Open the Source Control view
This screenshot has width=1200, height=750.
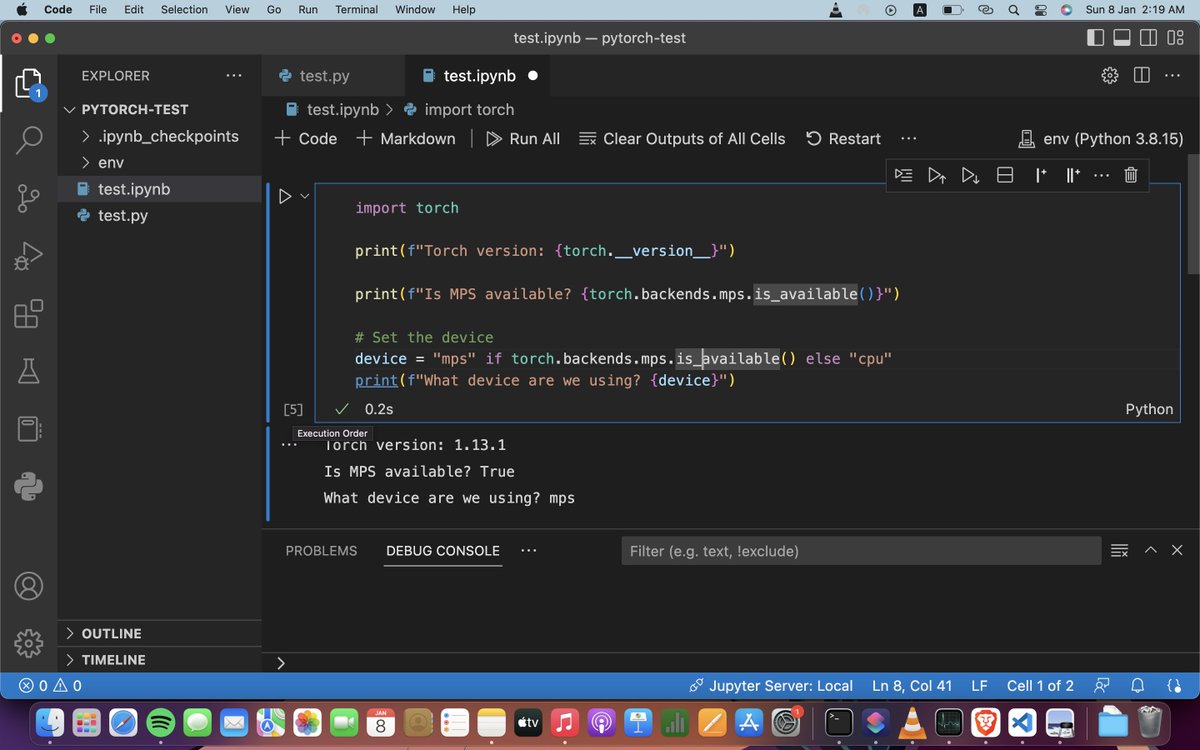pos(29,199)
